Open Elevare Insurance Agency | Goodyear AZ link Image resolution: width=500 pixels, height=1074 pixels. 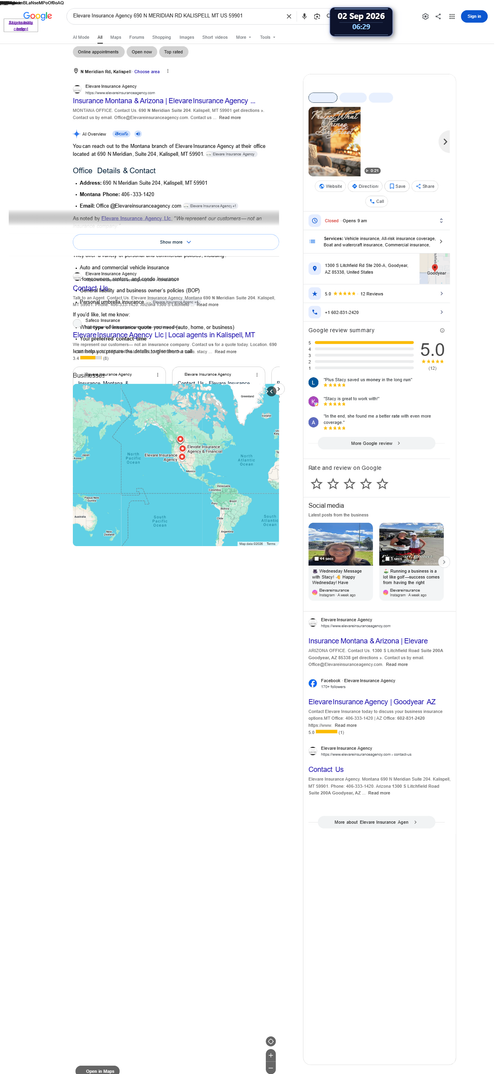[372, 702]
